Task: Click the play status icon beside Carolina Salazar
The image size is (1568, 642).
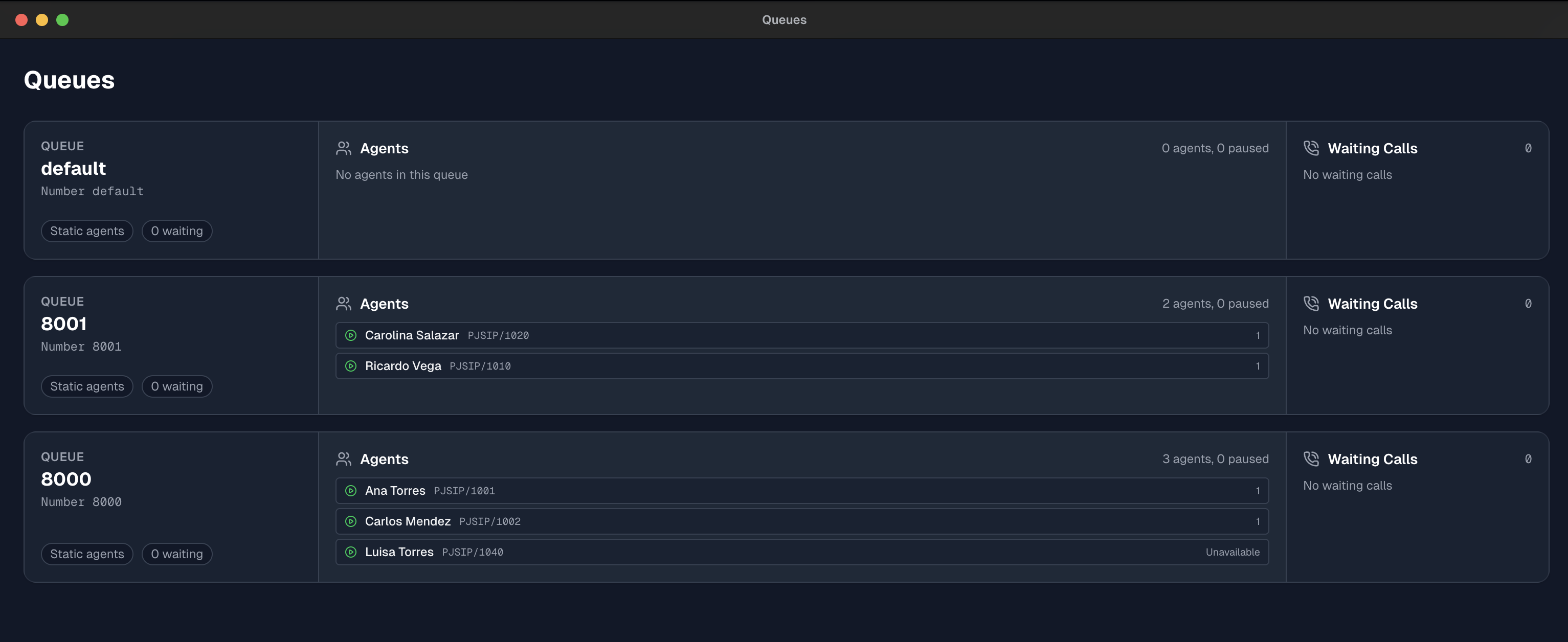Action: (x=351, y=335)
